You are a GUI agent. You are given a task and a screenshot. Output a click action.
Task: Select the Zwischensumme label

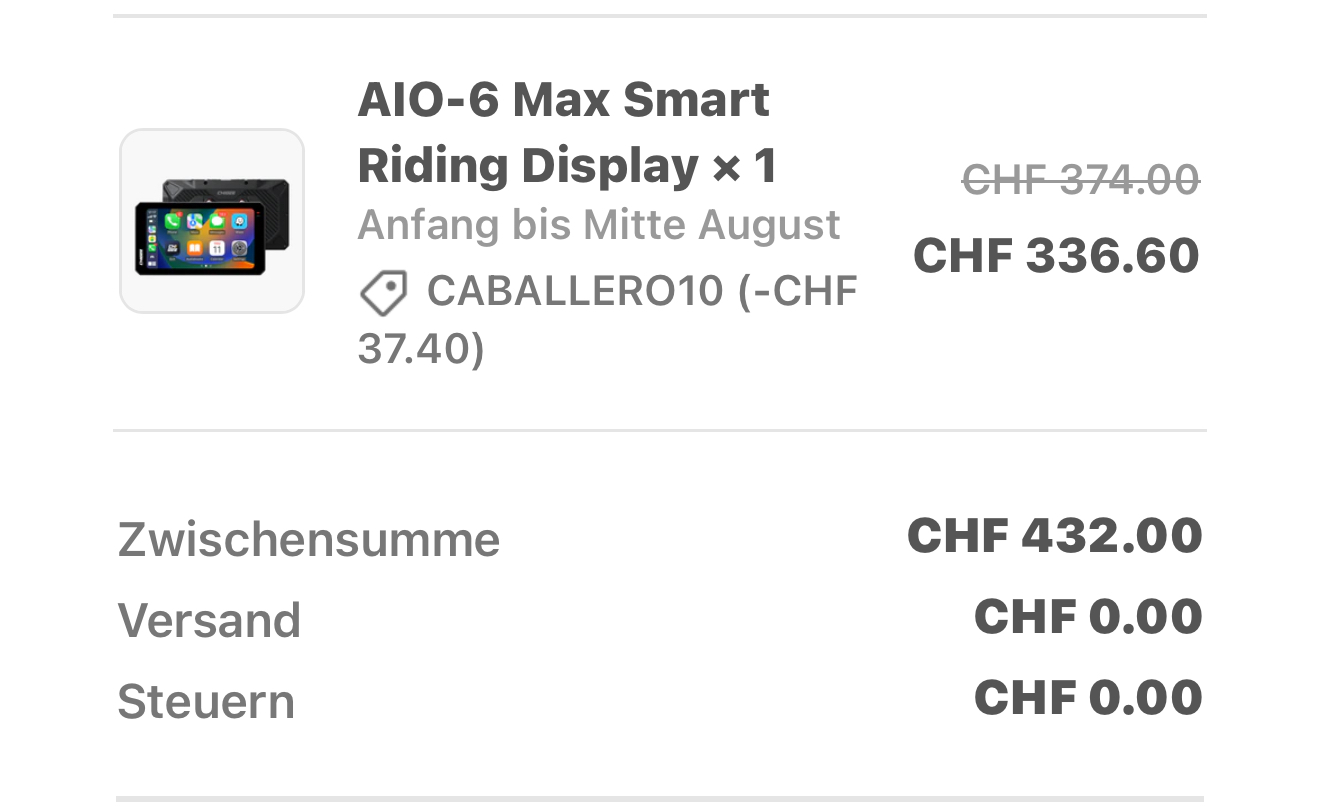pos(309,540)
